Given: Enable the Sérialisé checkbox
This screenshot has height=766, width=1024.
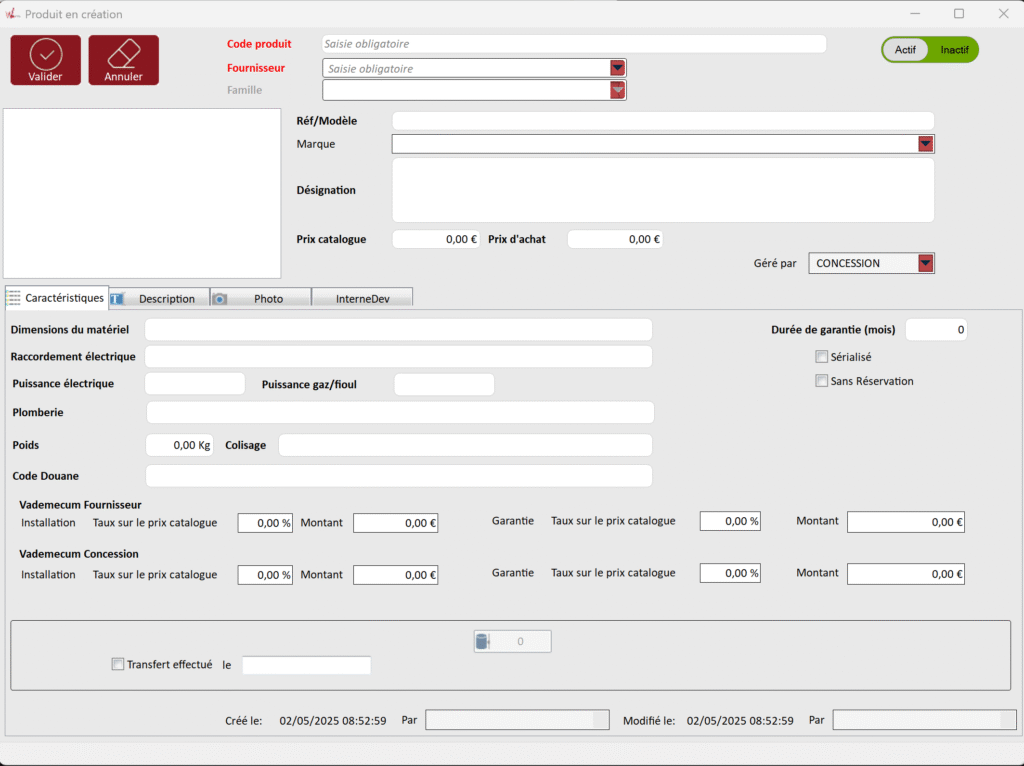Looking at the screenshot, I should [x=822, y=357].
